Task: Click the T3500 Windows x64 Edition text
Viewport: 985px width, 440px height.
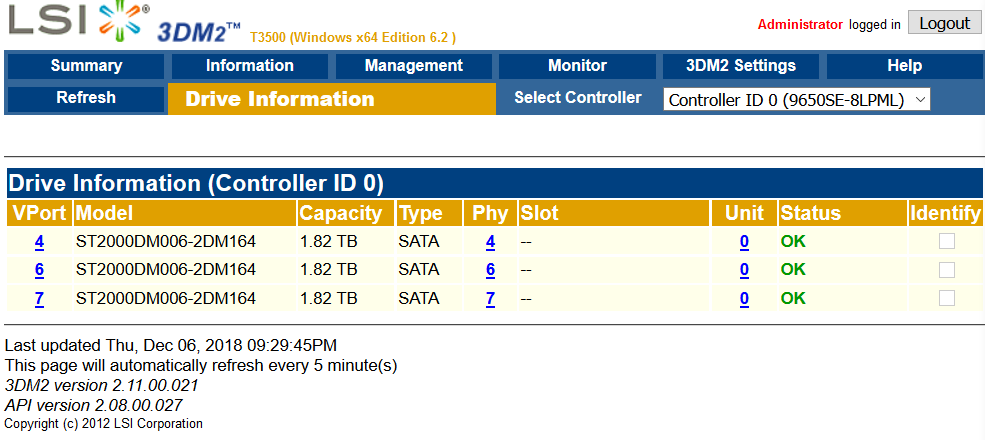Action: pos(353,38)
